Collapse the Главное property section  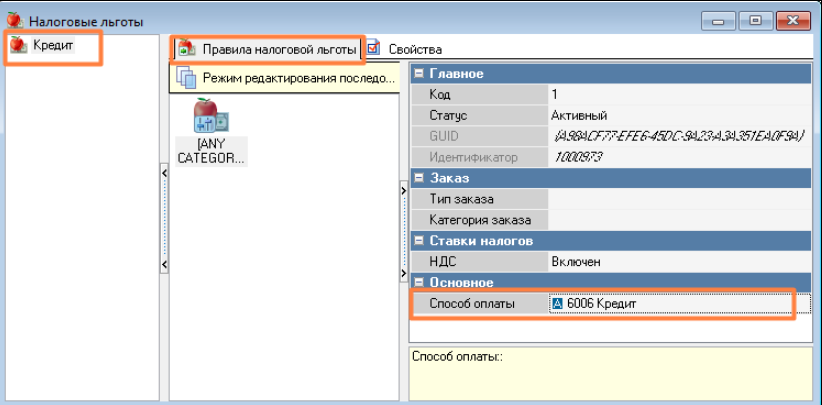[x=418, y=74]
